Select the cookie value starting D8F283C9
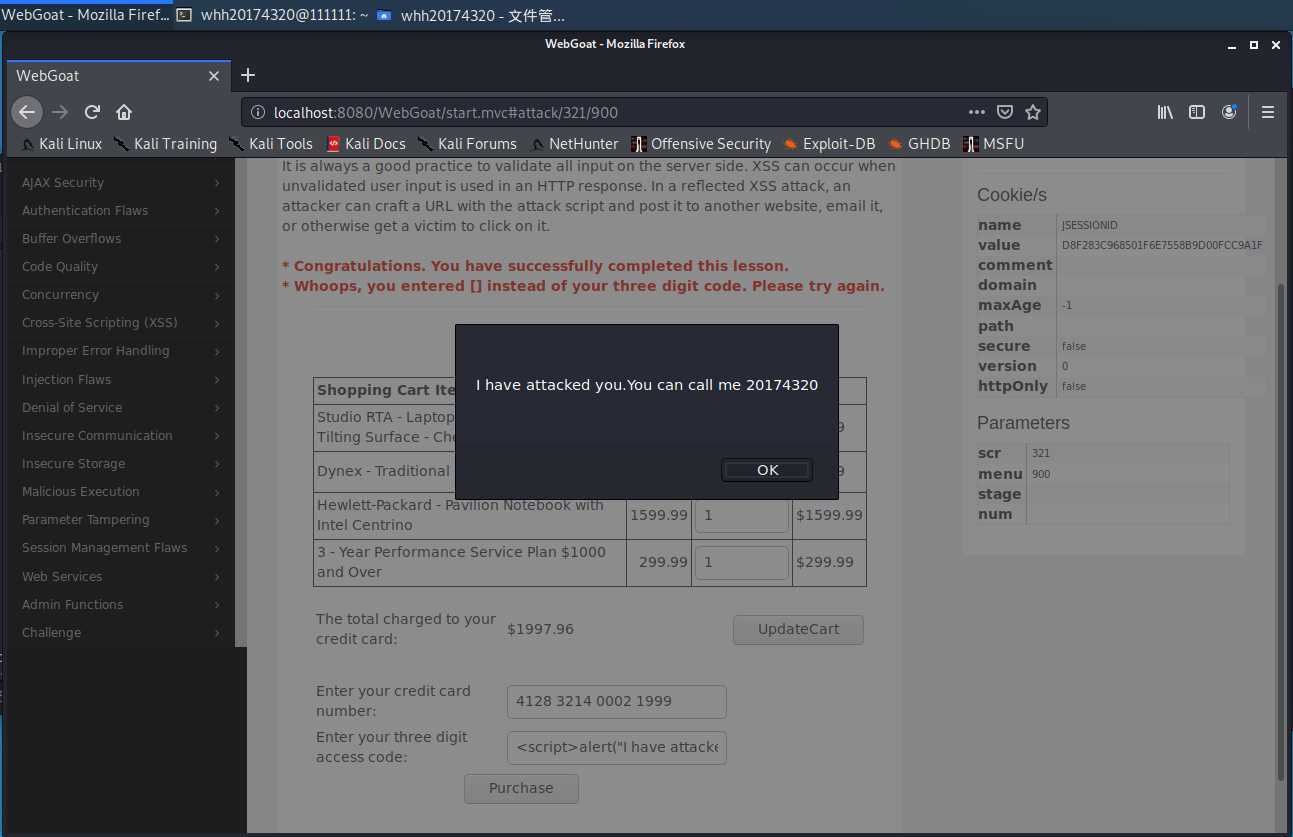Screen dimensions: 1293x837 click(1162, 245)
